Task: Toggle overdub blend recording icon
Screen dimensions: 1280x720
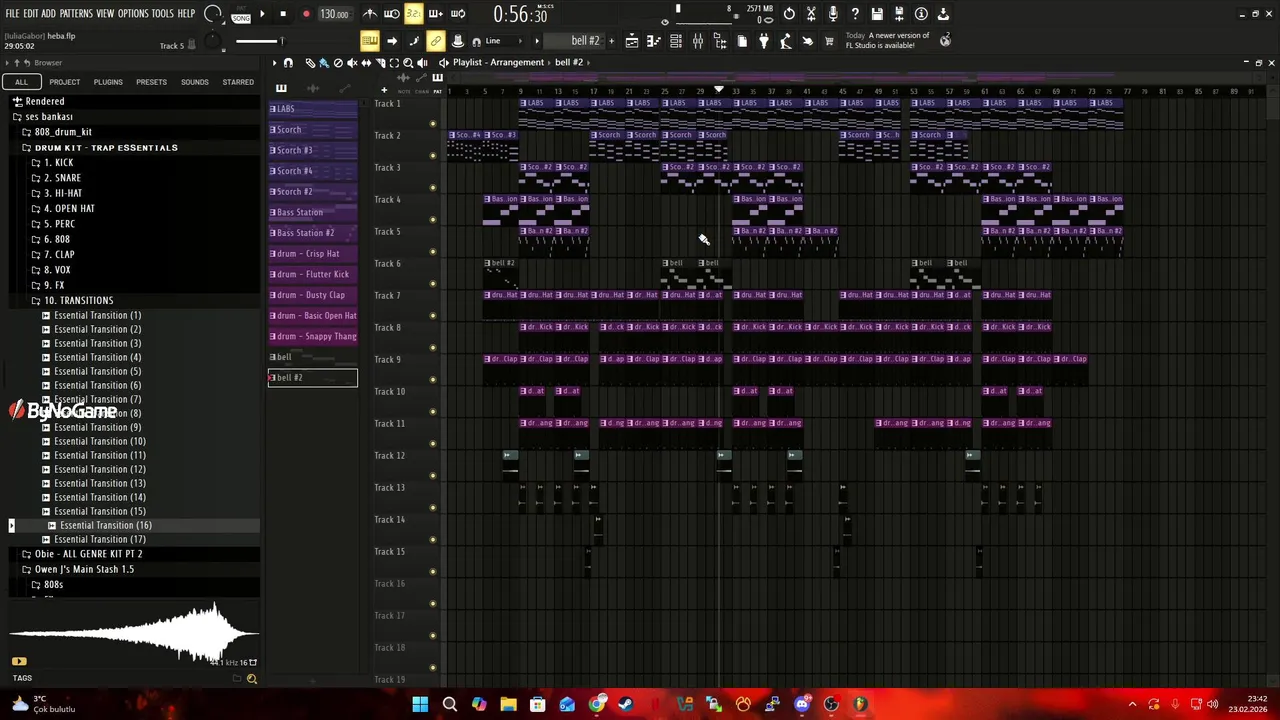Action: (x=436, y=14)
